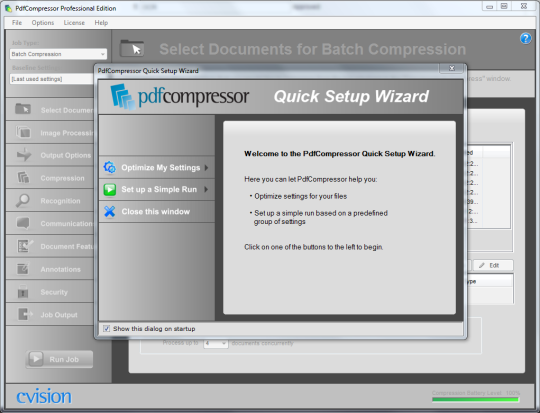Select Set up a Simple Run
This screenshot has height=413, width=540.
(x=157, y=189)
